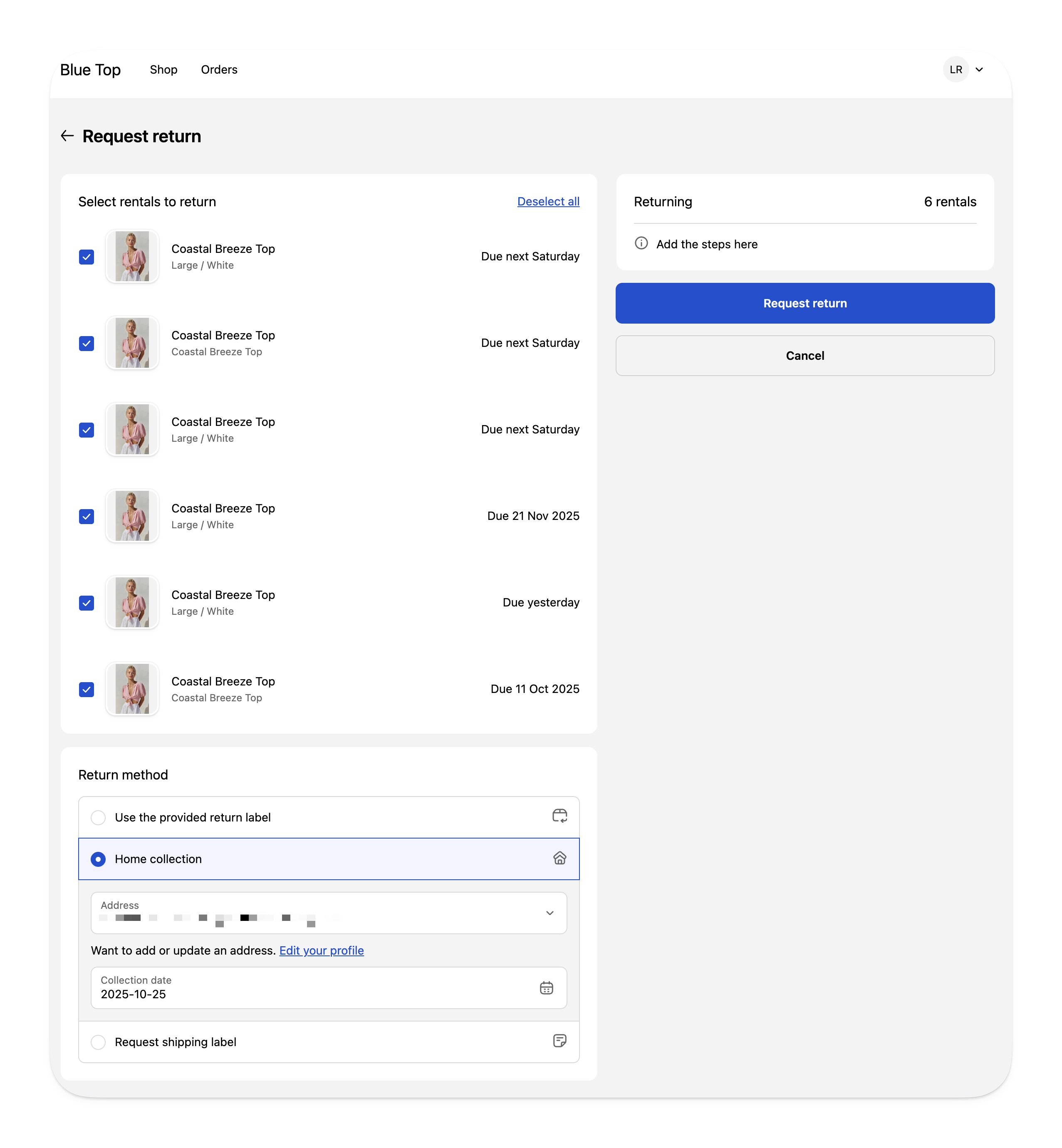Click the home collection house icon
This screenshot has width=1062, height=1148.
coord(560,859)
